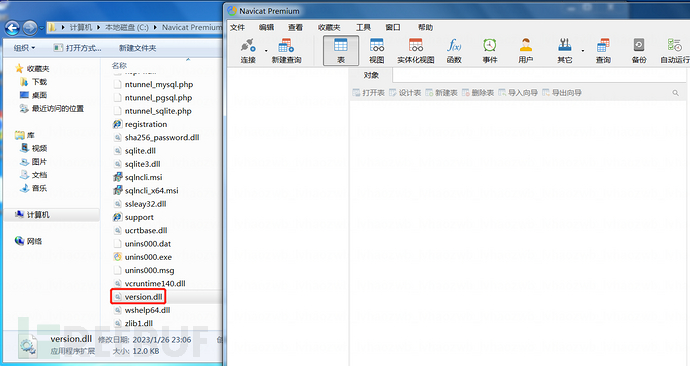Click Explorer forward navigation button
This screenshot has height=366, width=690.
click(29, 28)
